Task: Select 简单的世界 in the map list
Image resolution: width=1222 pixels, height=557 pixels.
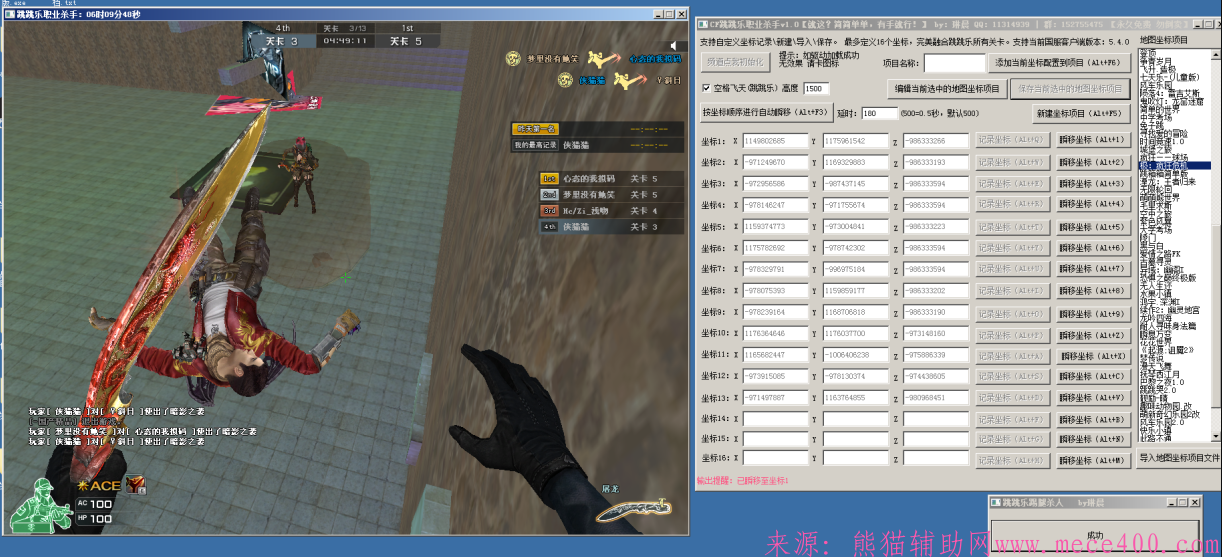Action: [1161, 110]
